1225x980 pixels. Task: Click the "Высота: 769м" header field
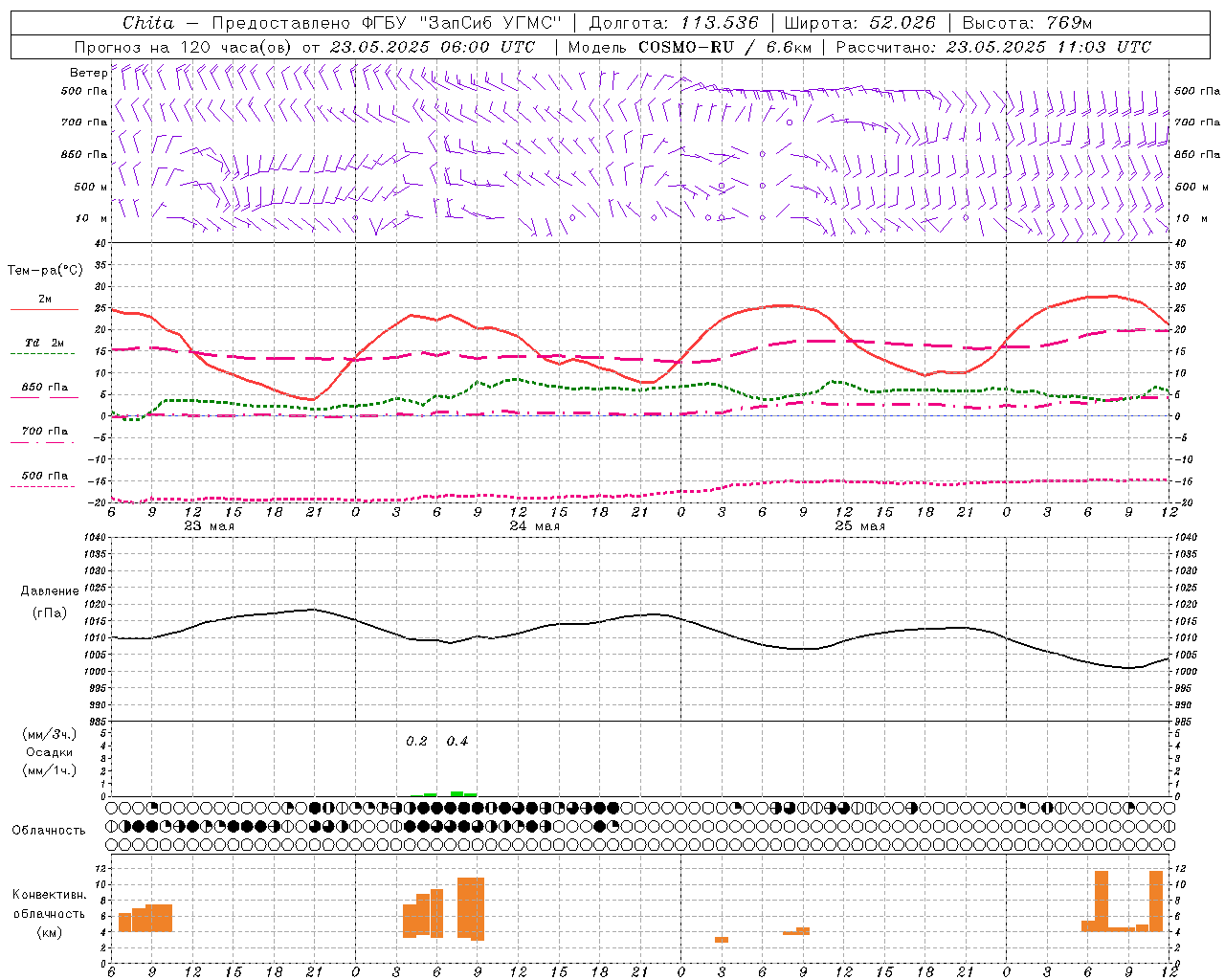1028,23
